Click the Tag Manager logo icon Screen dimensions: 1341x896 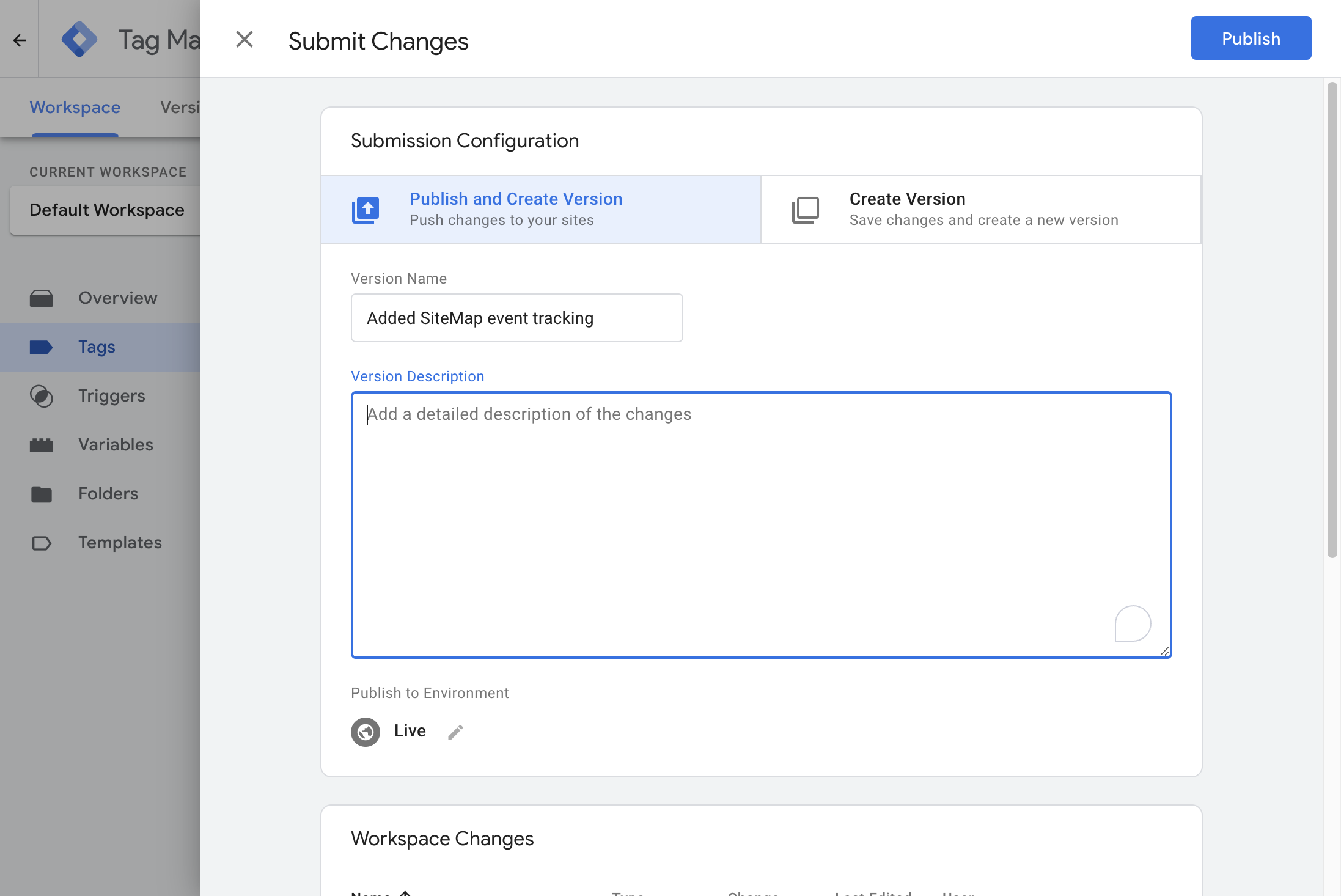click(x=79, y=40)
